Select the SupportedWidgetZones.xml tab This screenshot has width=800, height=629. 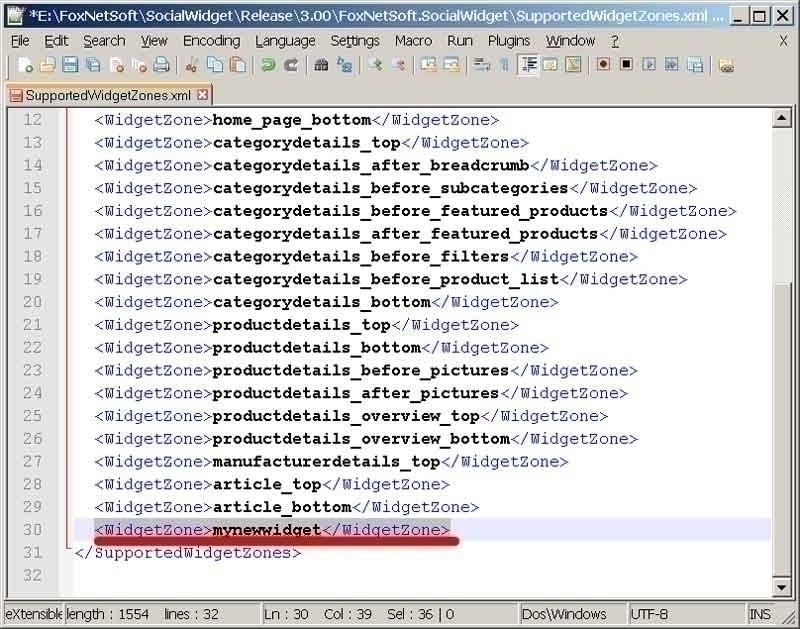click(108, 95)
